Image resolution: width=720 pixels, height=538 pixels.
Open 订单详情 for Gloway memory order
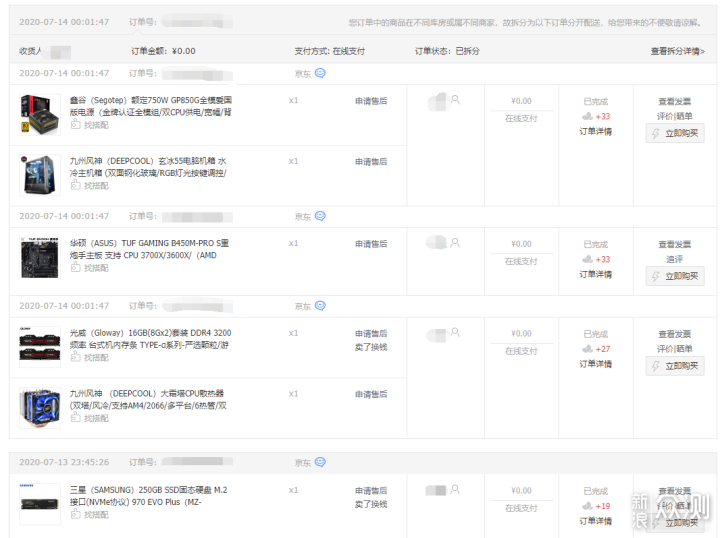(596, 364)
